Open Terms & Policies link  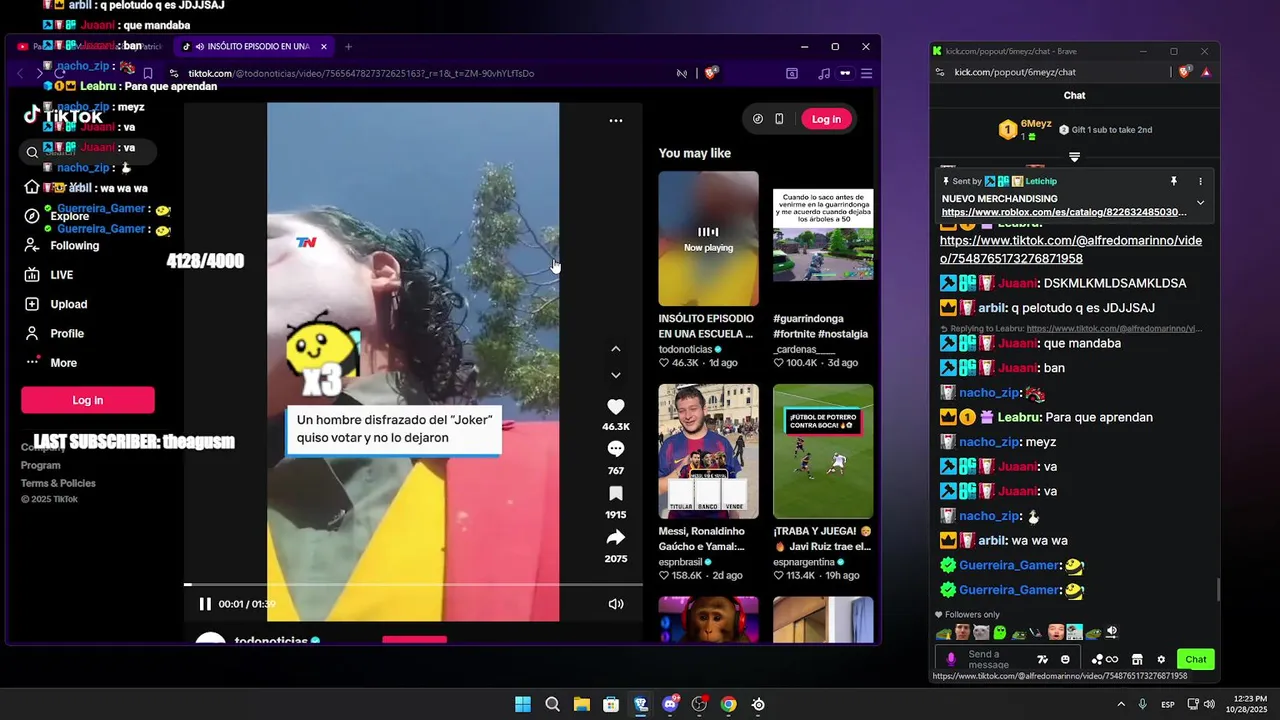[x=58, y=483]
